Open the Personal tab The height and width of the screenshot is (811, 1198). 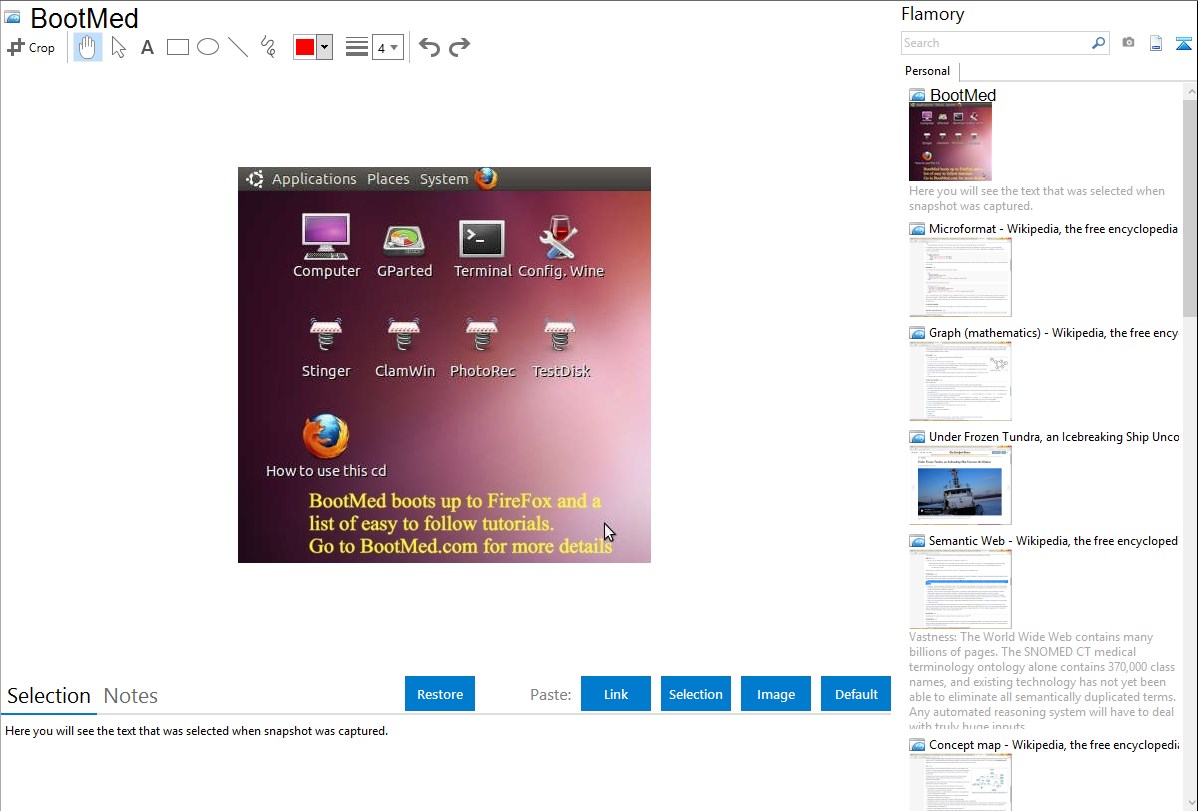pyautogui.click(x=927, y=71)
